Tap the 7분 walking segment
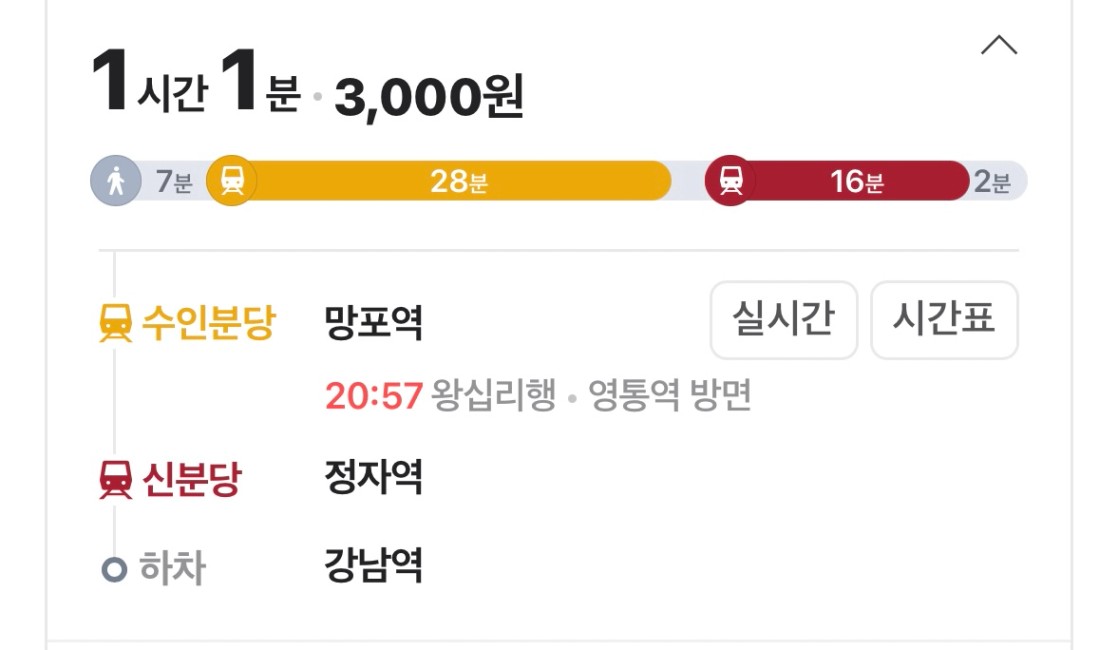The height and width of the screenshot is (650, 1118). point(174,182)
